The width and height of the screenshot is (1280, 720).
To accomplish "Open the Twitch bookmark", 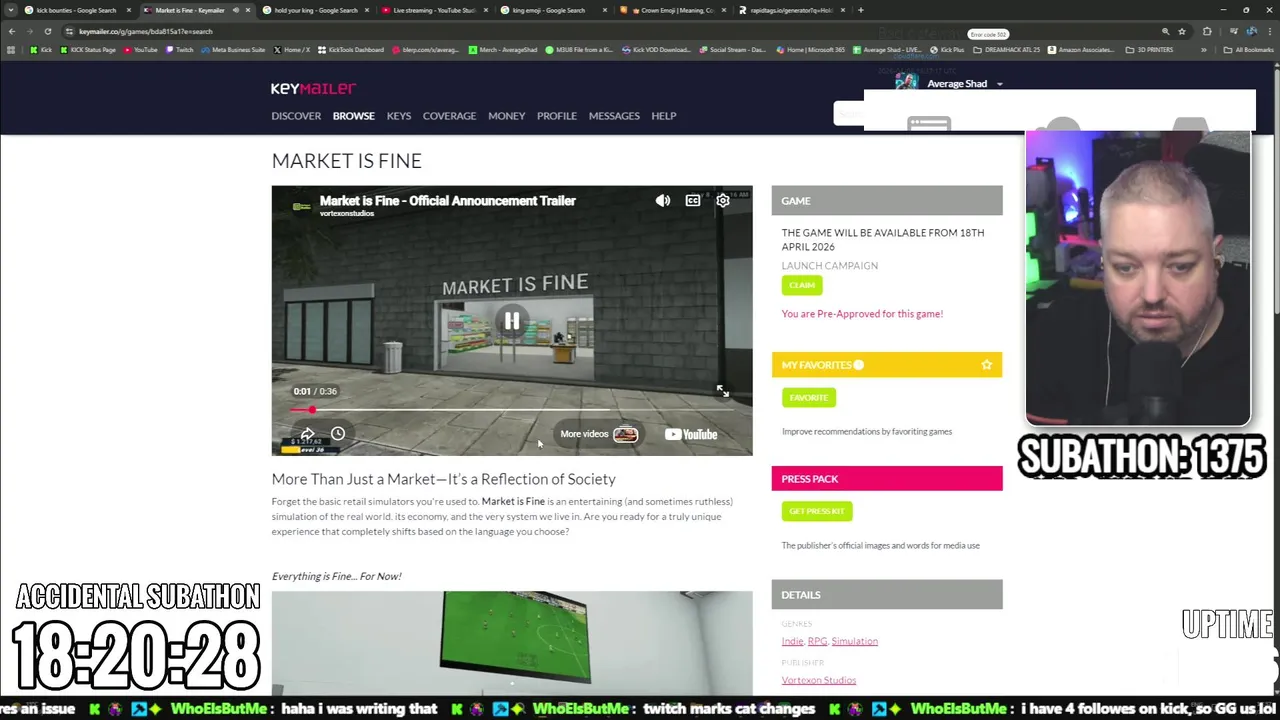I will pyautogui.click(x=180, y=50).
